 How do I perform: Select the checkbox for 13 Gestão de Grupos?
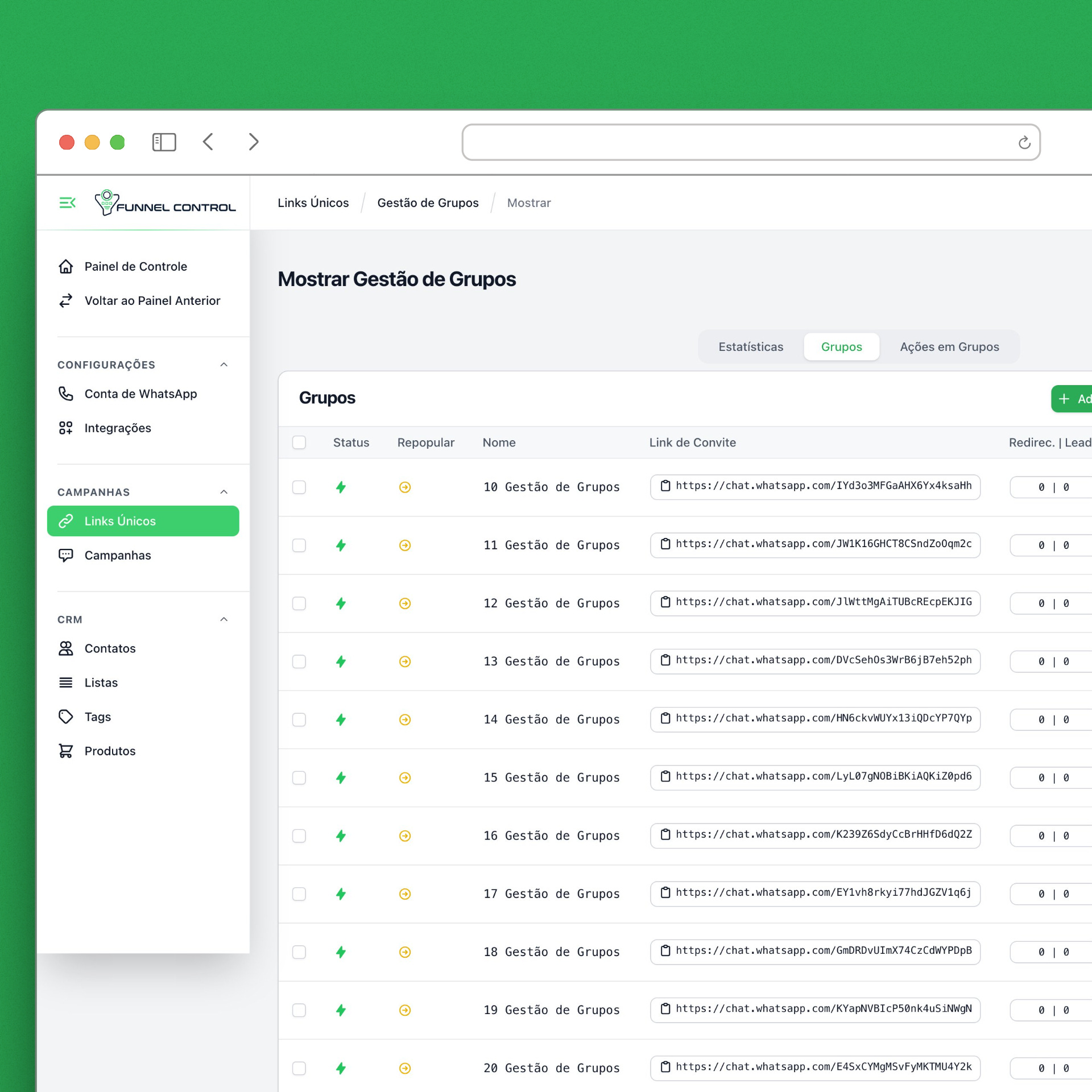pyautogui.click(x=299, y=661)
